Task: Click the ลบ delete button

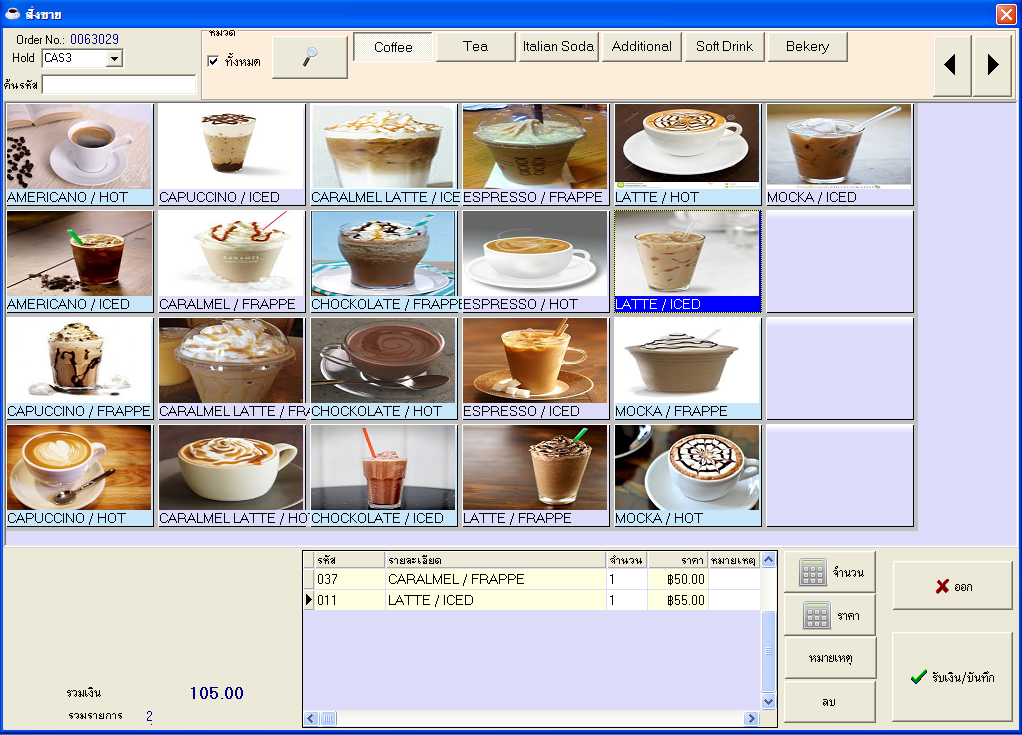Action: [830, 702]
